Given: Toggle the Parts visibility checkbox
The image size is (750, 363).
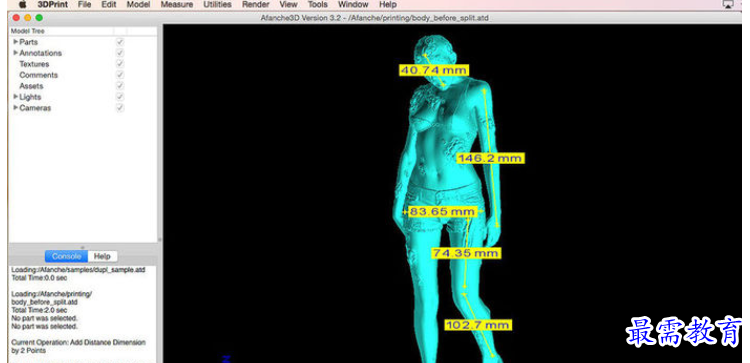Looking at the screenshot, I should [x=120, y=42].
